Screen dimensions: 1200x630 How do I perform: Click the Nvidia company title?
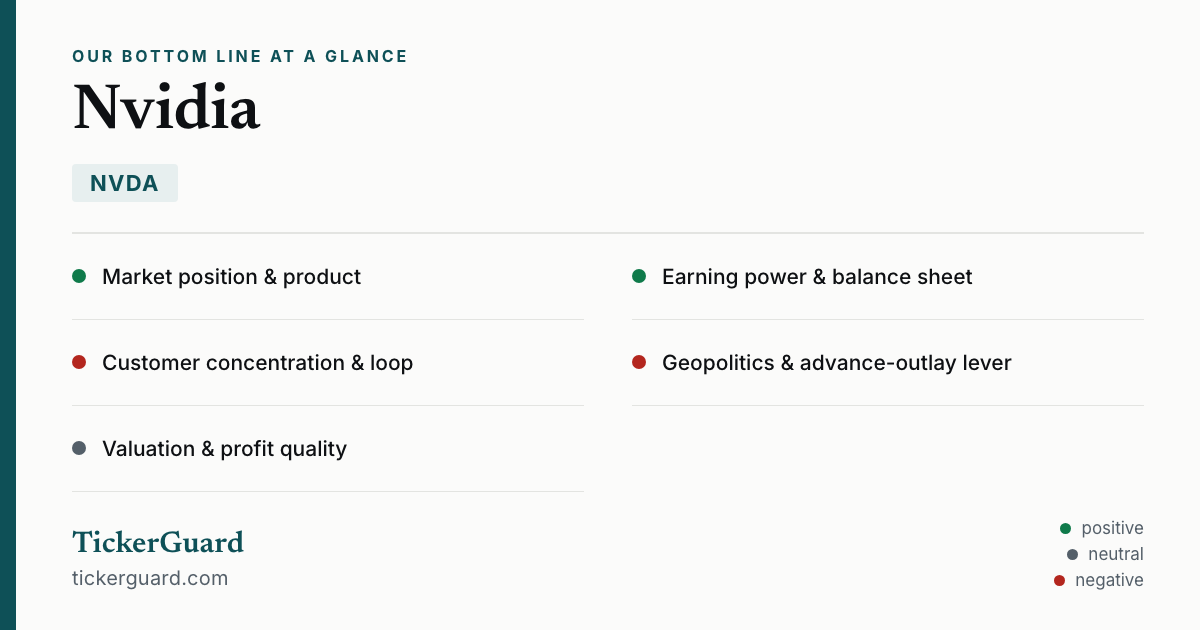tap(166, 108)
